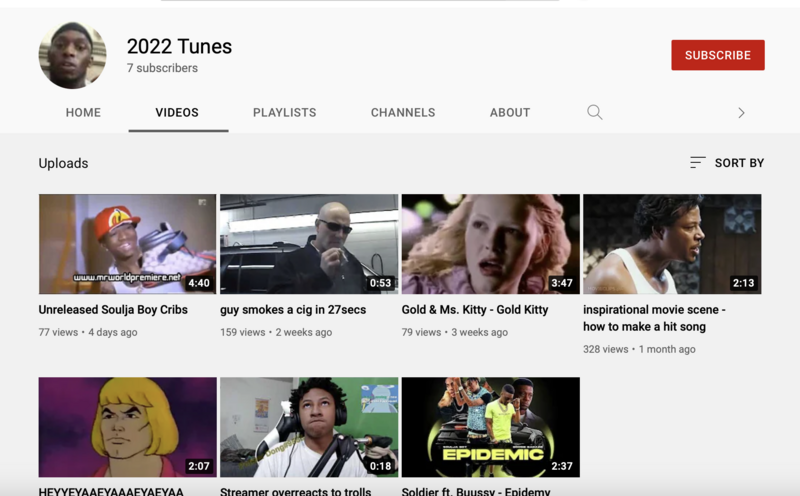Click the 2:07 duration badge

click(199, 466)
